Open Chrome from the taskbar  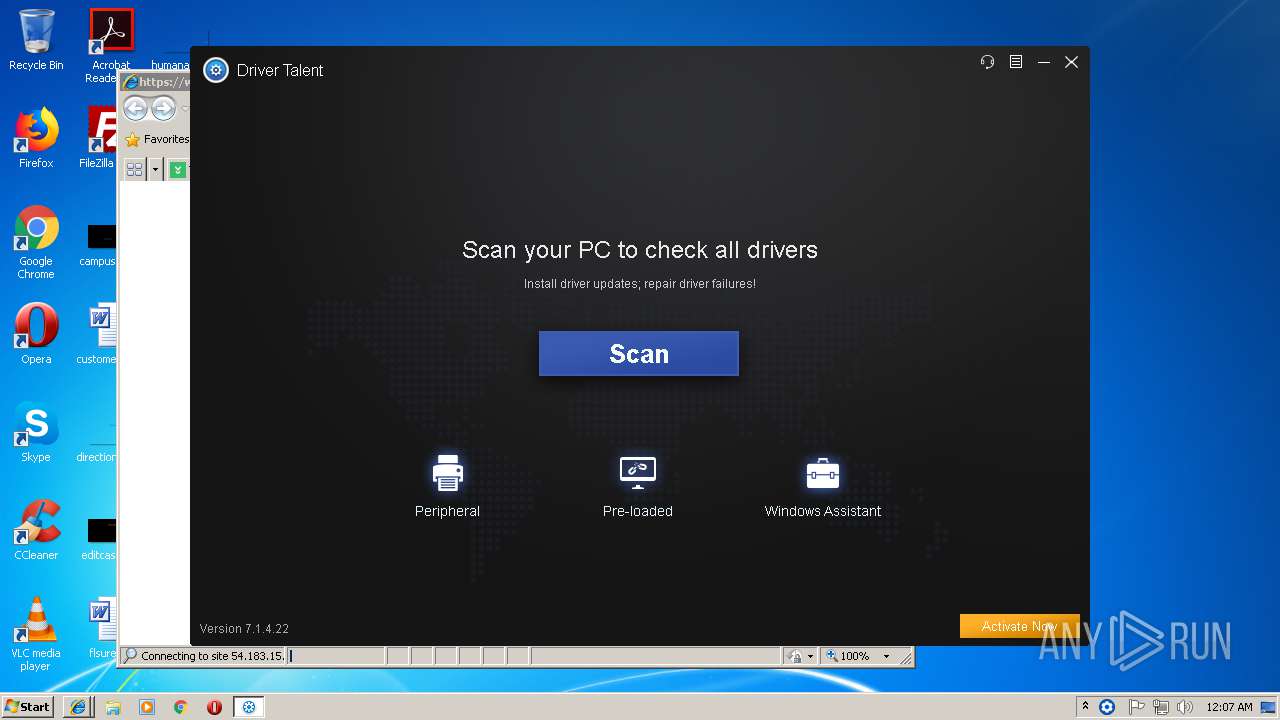(181, 707)
